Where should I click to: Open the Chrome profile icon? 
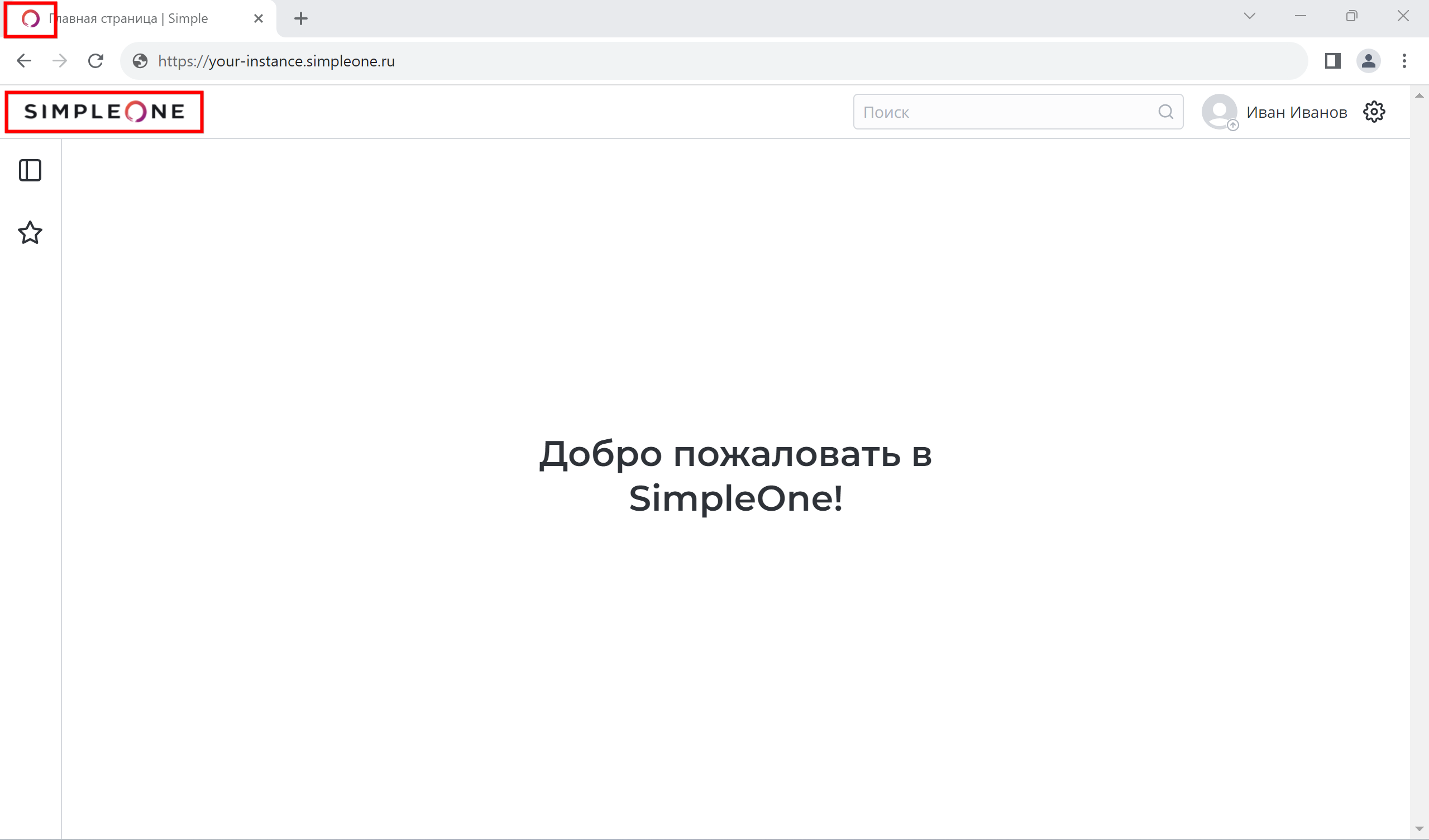coord(1368,61)
